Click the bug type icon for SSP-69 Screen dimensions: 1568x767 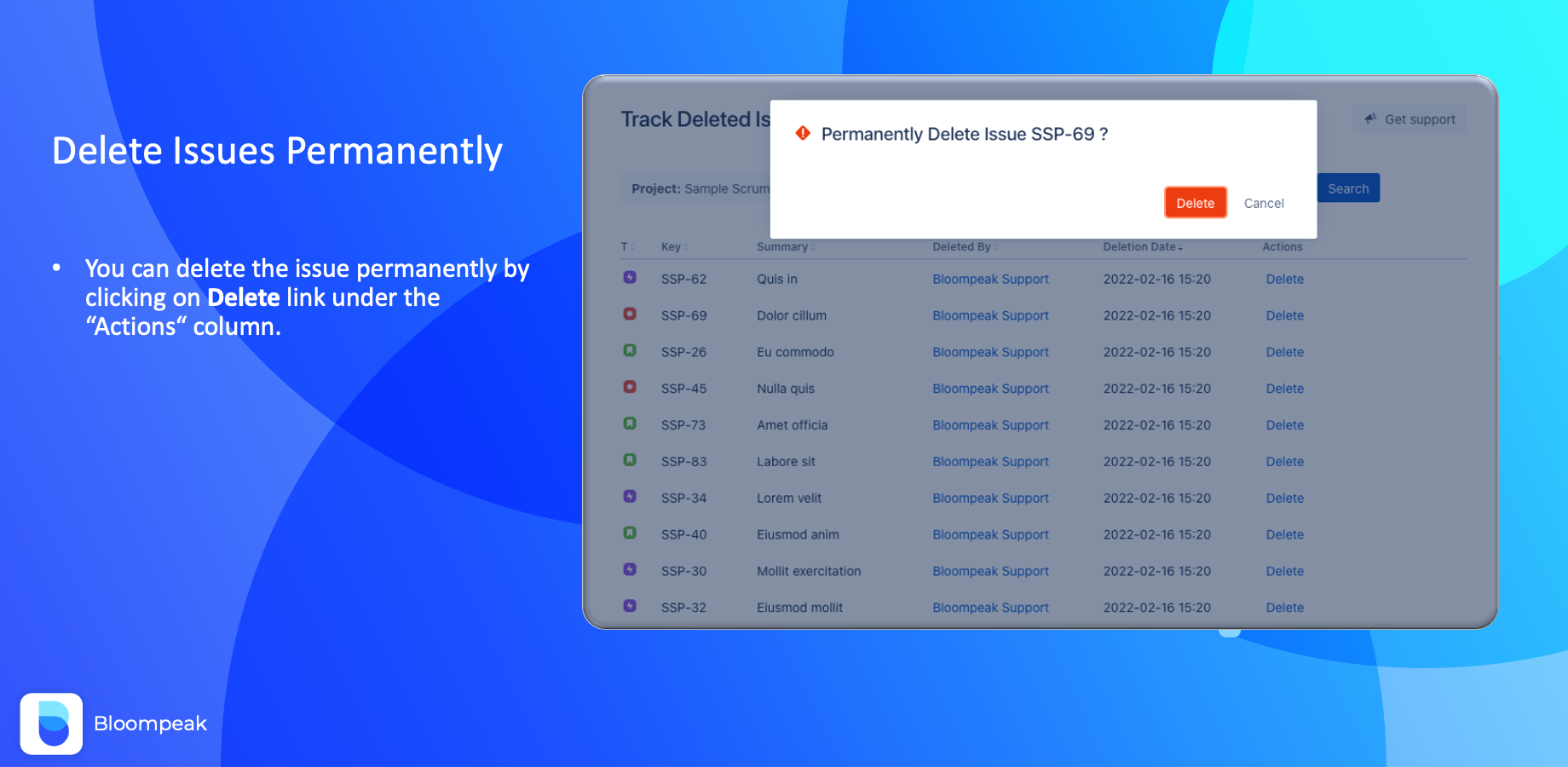(x=630, y=314)
